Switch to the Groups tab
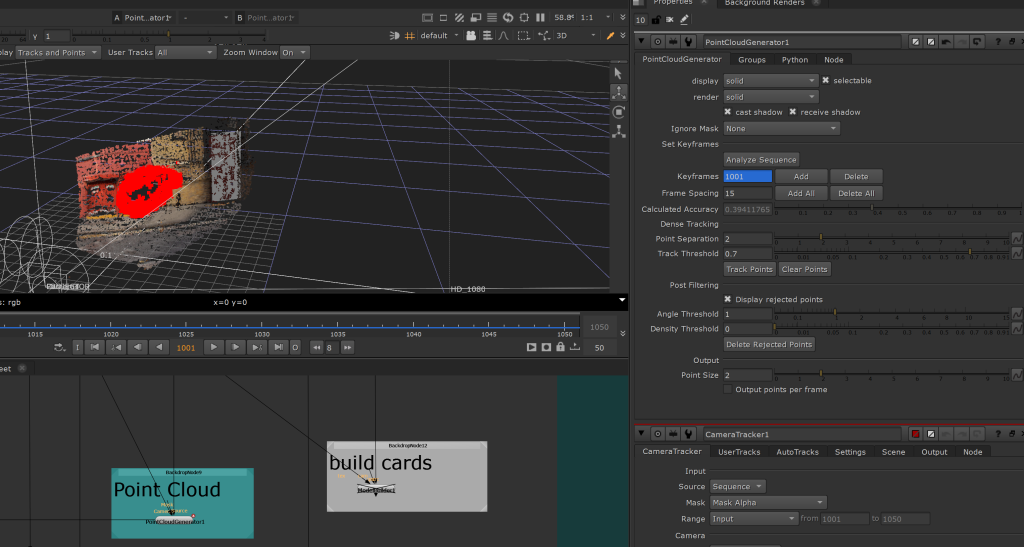The width and height of the screenshot is (1024, 547). pos(752,59)
